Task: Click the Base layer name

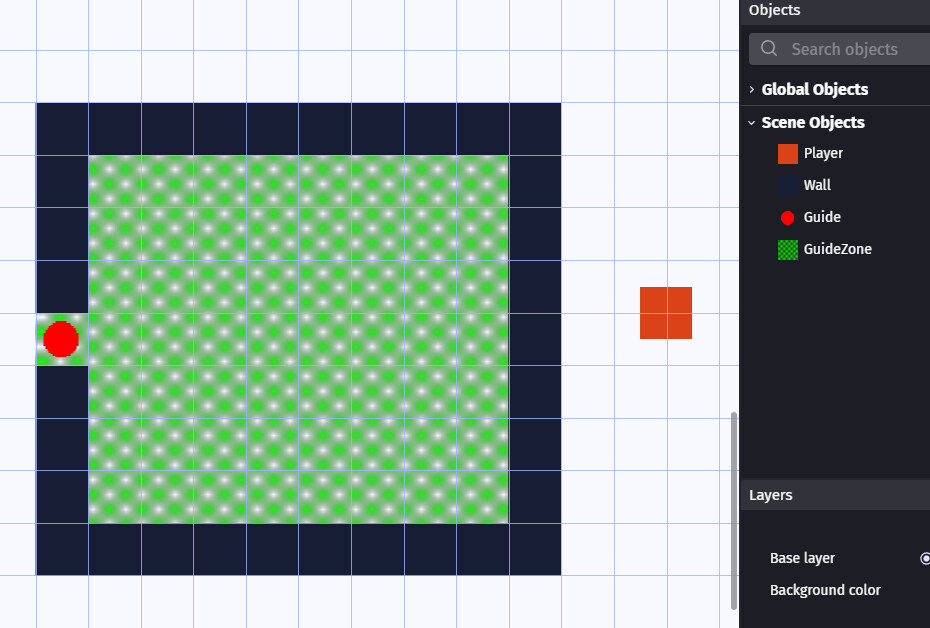Action: point(802,558)
